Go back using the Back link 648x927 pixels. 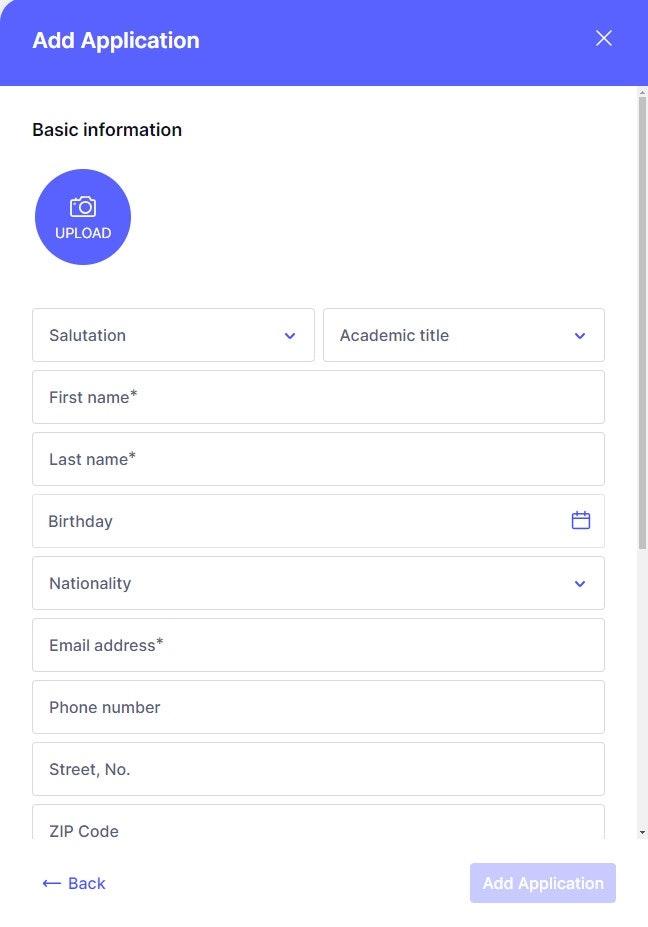pyautogui.click(x=86, y=884)
